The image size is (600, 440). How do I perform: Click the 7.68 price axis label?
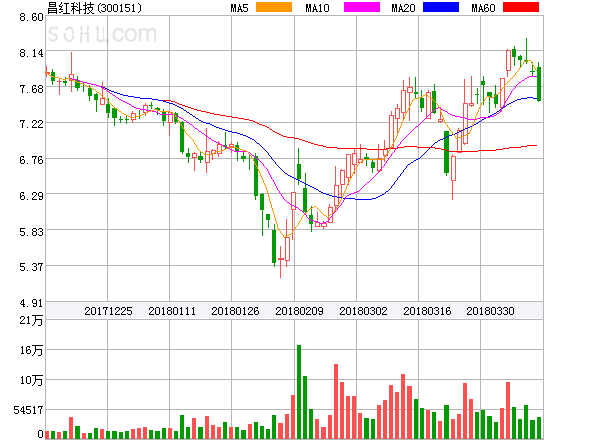pos(31,89)
